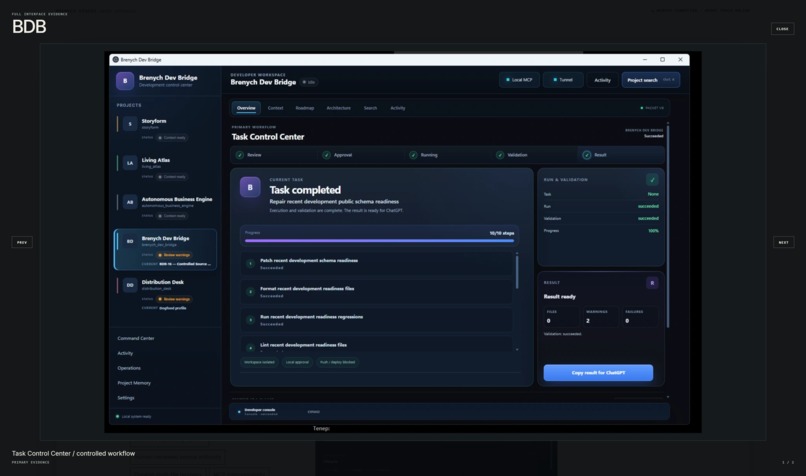806x476 pixels.
Task: Click the step 3 number circle for Run regressions
Action: tap(250, 320)
